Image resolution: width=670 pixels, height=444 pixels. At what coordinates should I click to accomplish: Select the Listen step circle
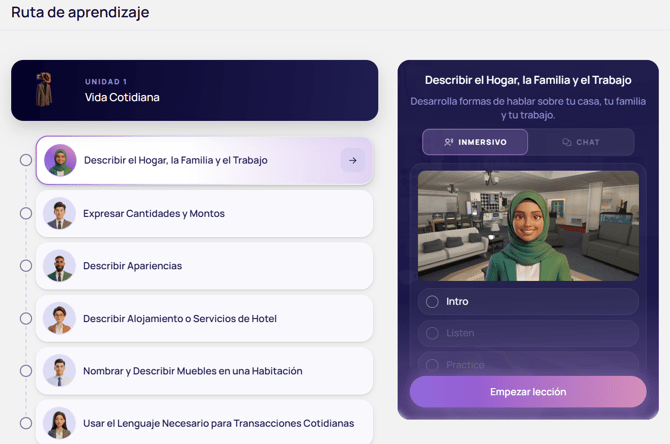click(x=432, y=333)
